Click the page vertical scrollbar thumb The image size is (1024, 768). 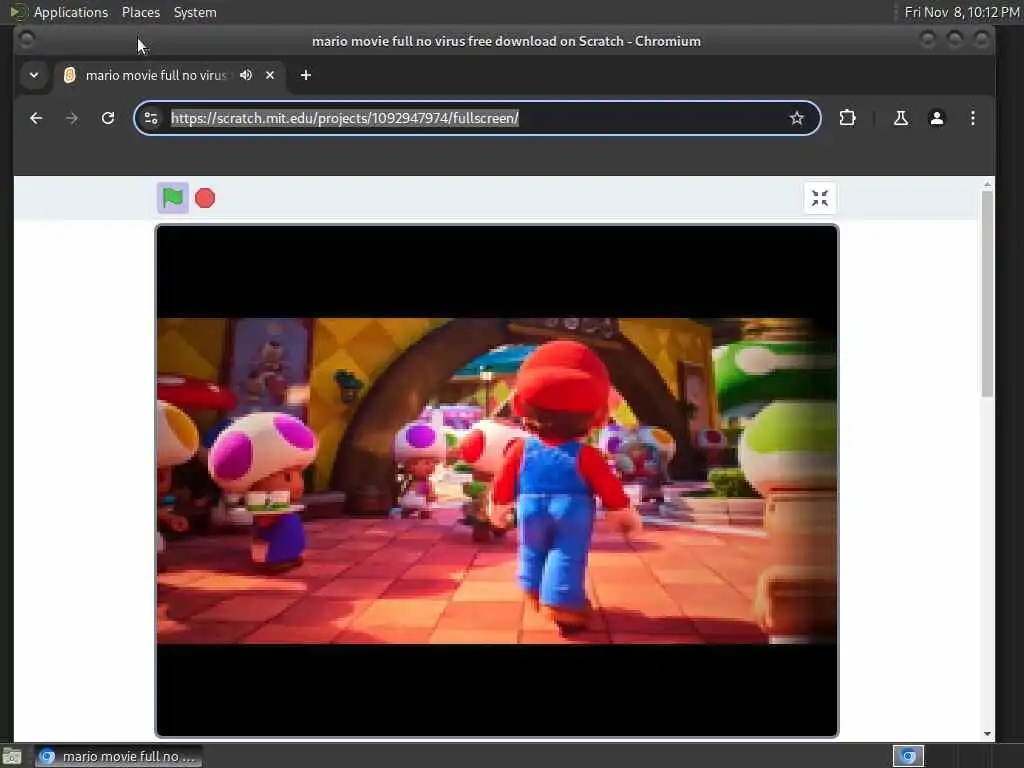[987, 294]
